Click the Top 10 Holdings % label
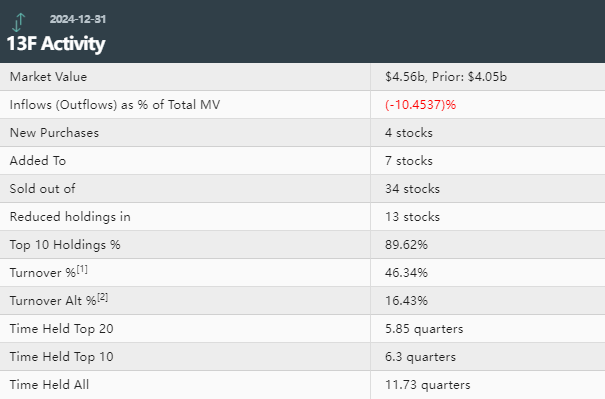The image size is (605, 399). pyautogui.click(x=65, y=245)
